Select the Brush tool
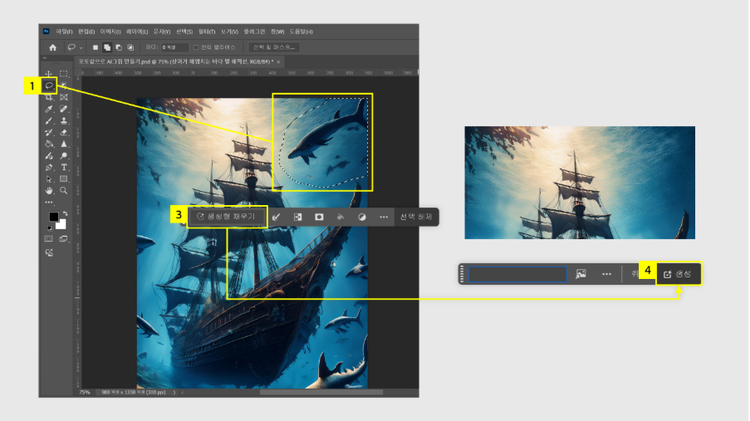Screen dimensions: 750x421 [49, 121]
